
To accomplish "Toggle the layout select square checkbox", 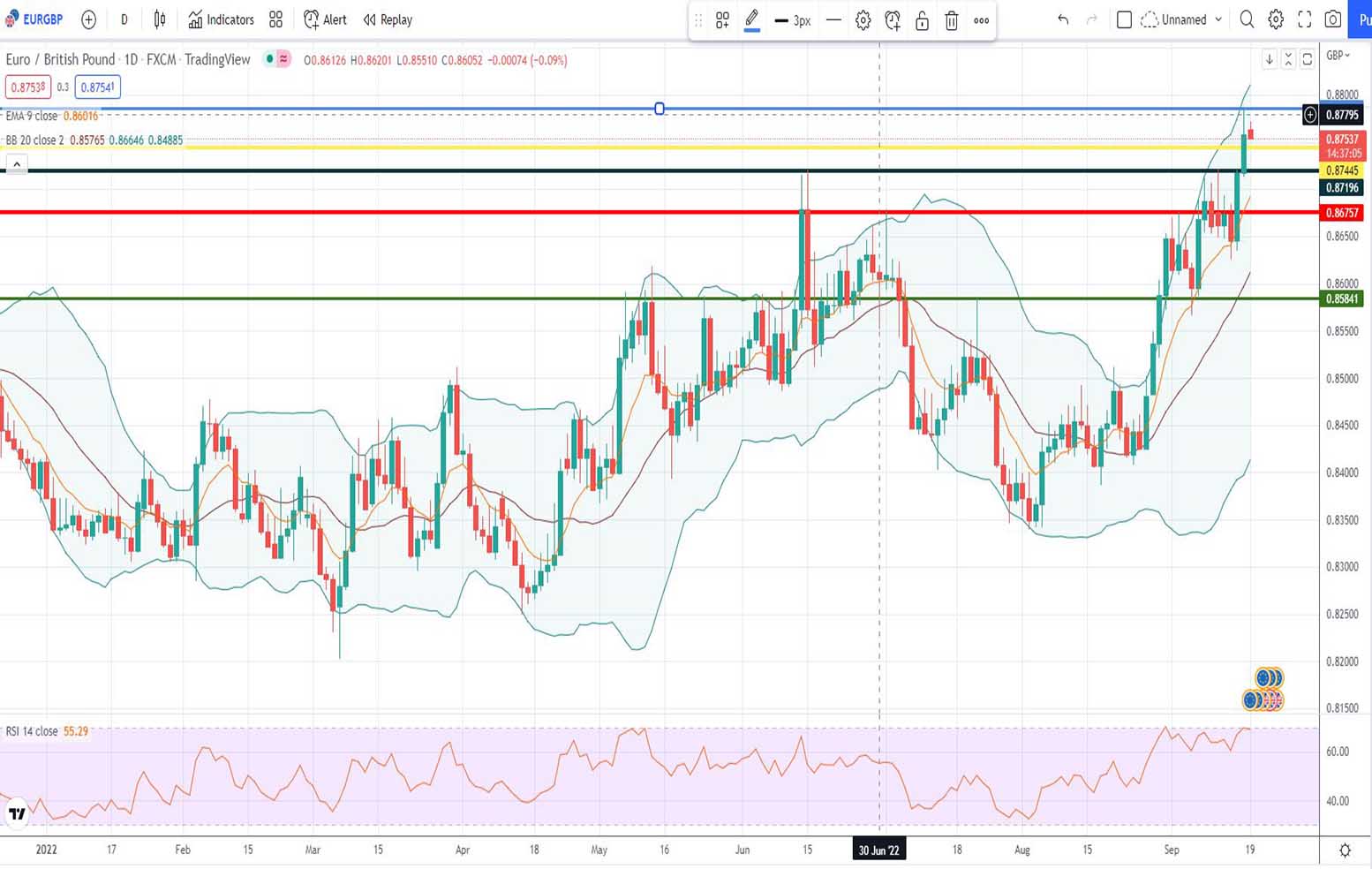I will click(x=1124, y=19).
